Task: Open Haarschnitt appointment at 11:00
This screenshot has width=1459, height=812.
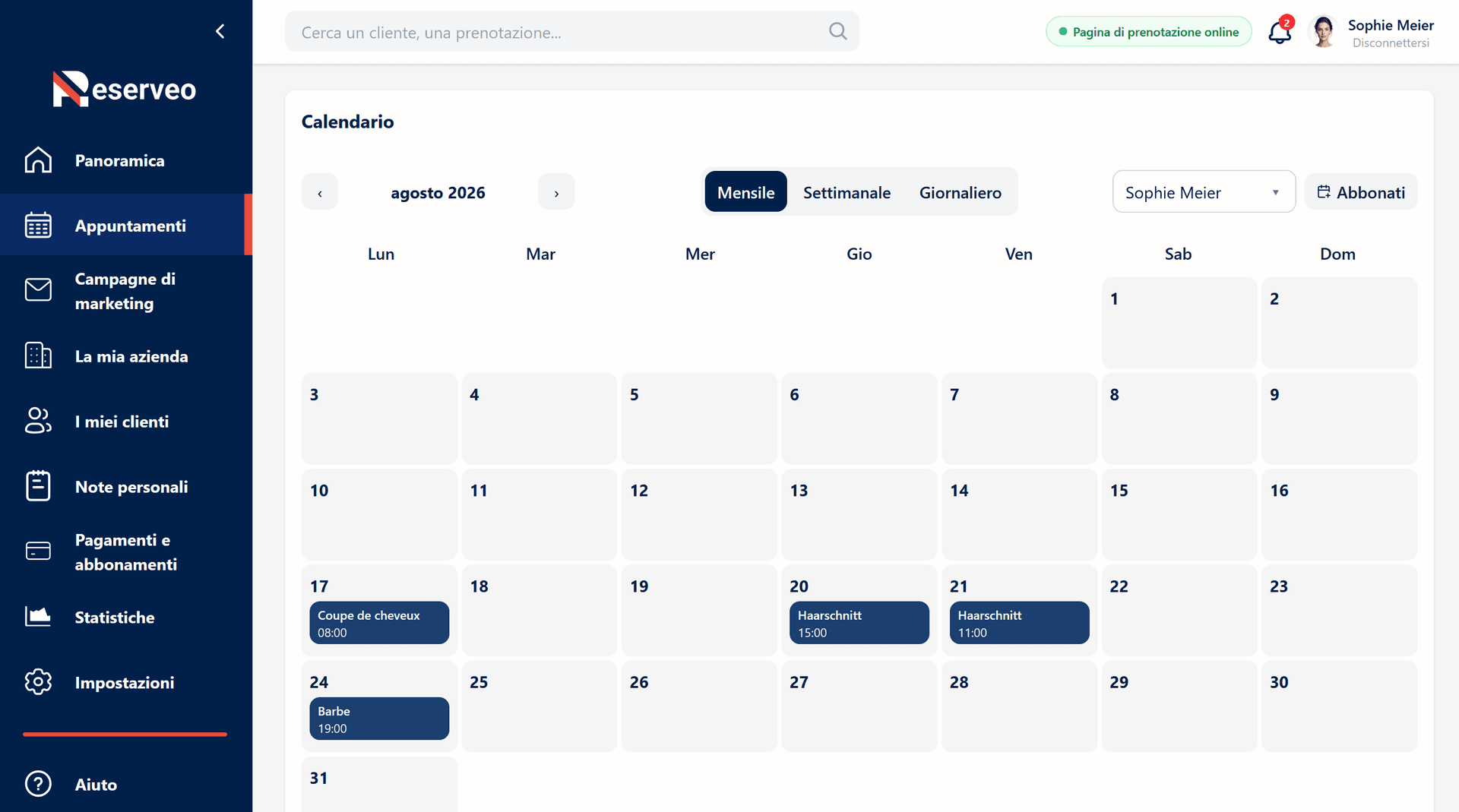Action: [x=1019, y=623]
